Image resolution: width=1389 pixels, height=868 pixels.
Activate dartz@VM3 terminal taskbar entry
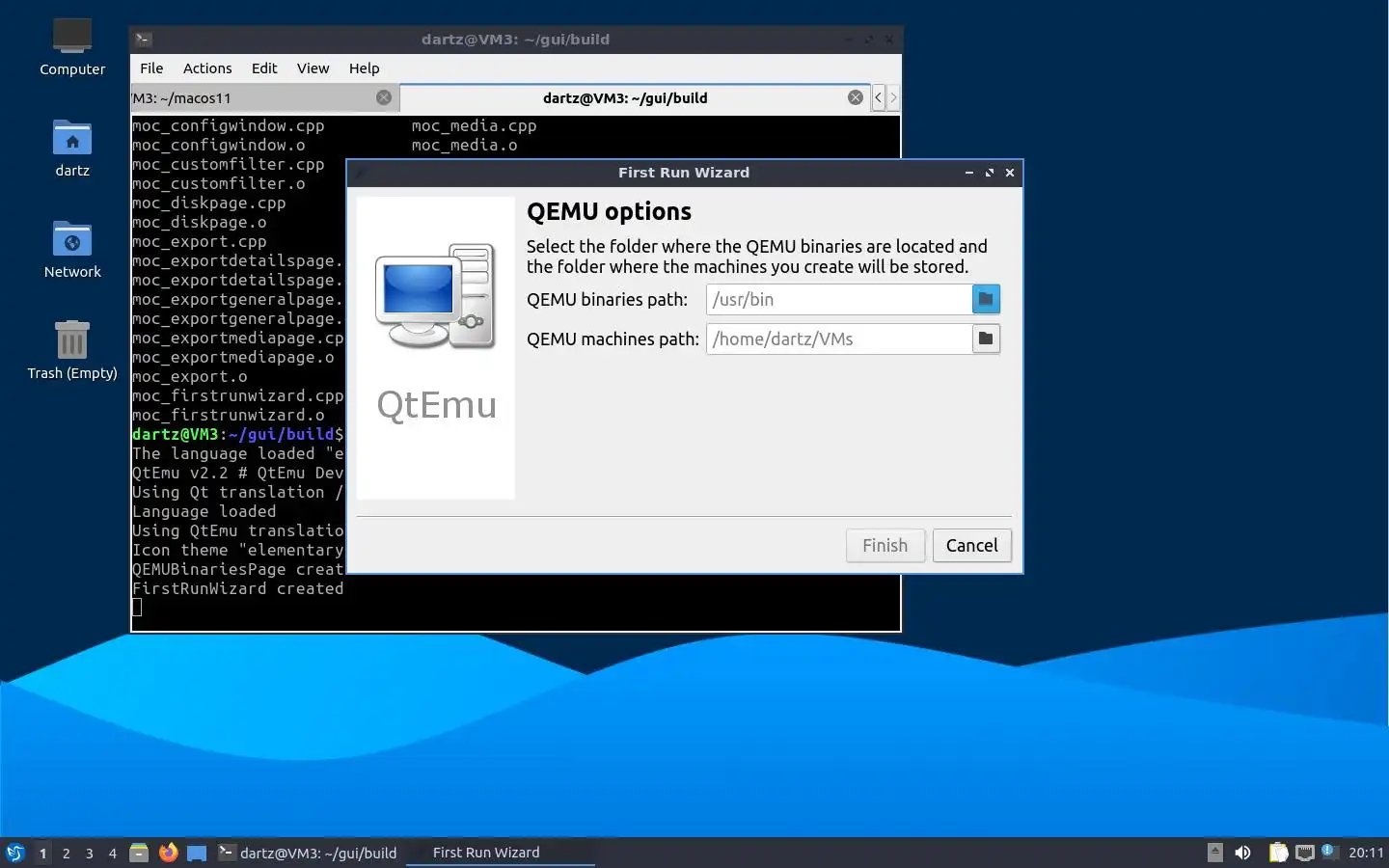[308, 853]
